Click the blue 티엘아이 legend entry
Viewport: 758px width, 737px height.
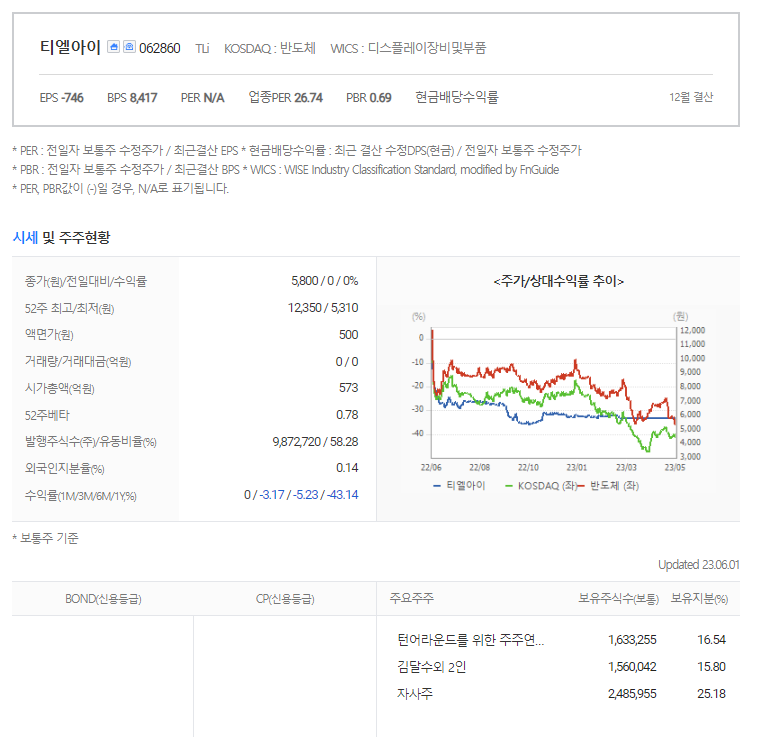click(x=460, y=486)
